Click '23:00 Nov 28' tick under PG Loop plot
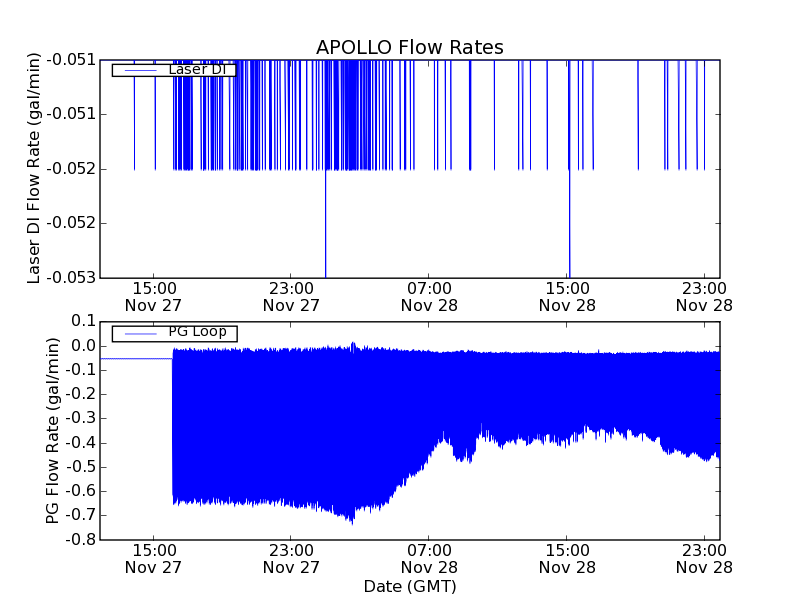Viewport: 800px width, 600px height. [704, 559]
